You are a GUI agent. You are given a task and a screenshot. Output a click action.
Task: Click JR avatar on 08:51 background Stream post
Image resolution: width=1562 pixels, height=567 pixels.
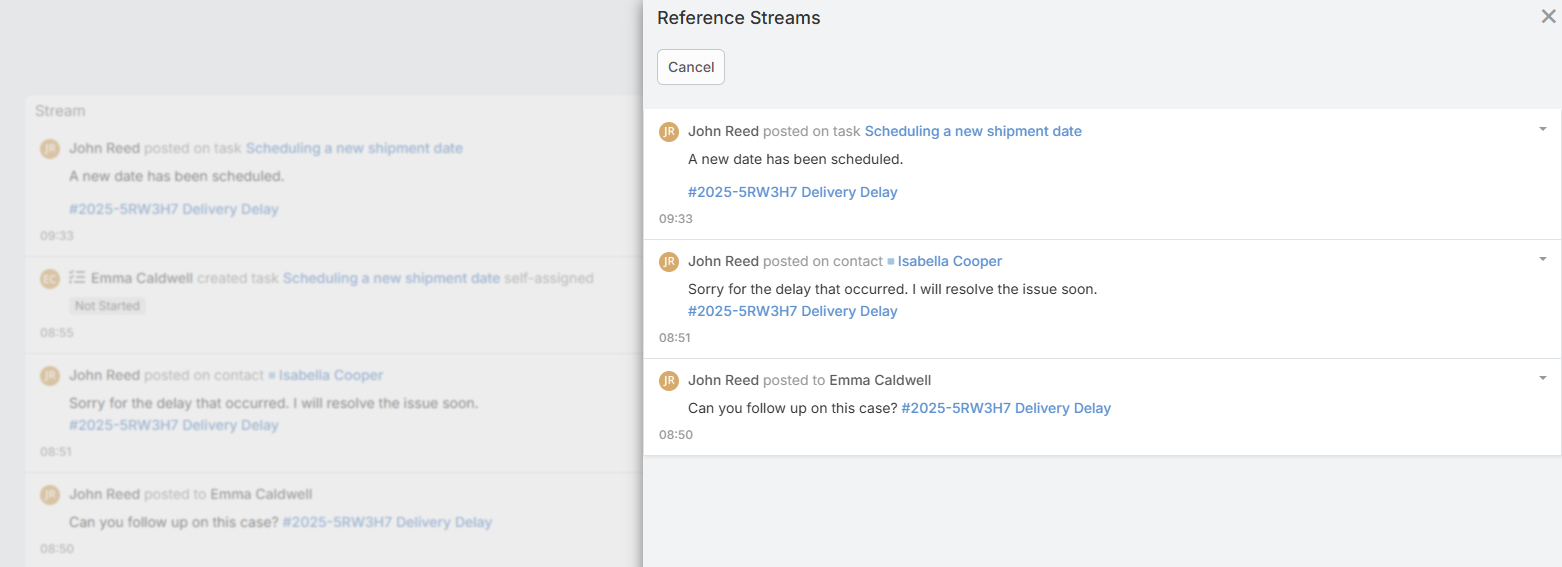pyautogui.click(x=50, y=376)
